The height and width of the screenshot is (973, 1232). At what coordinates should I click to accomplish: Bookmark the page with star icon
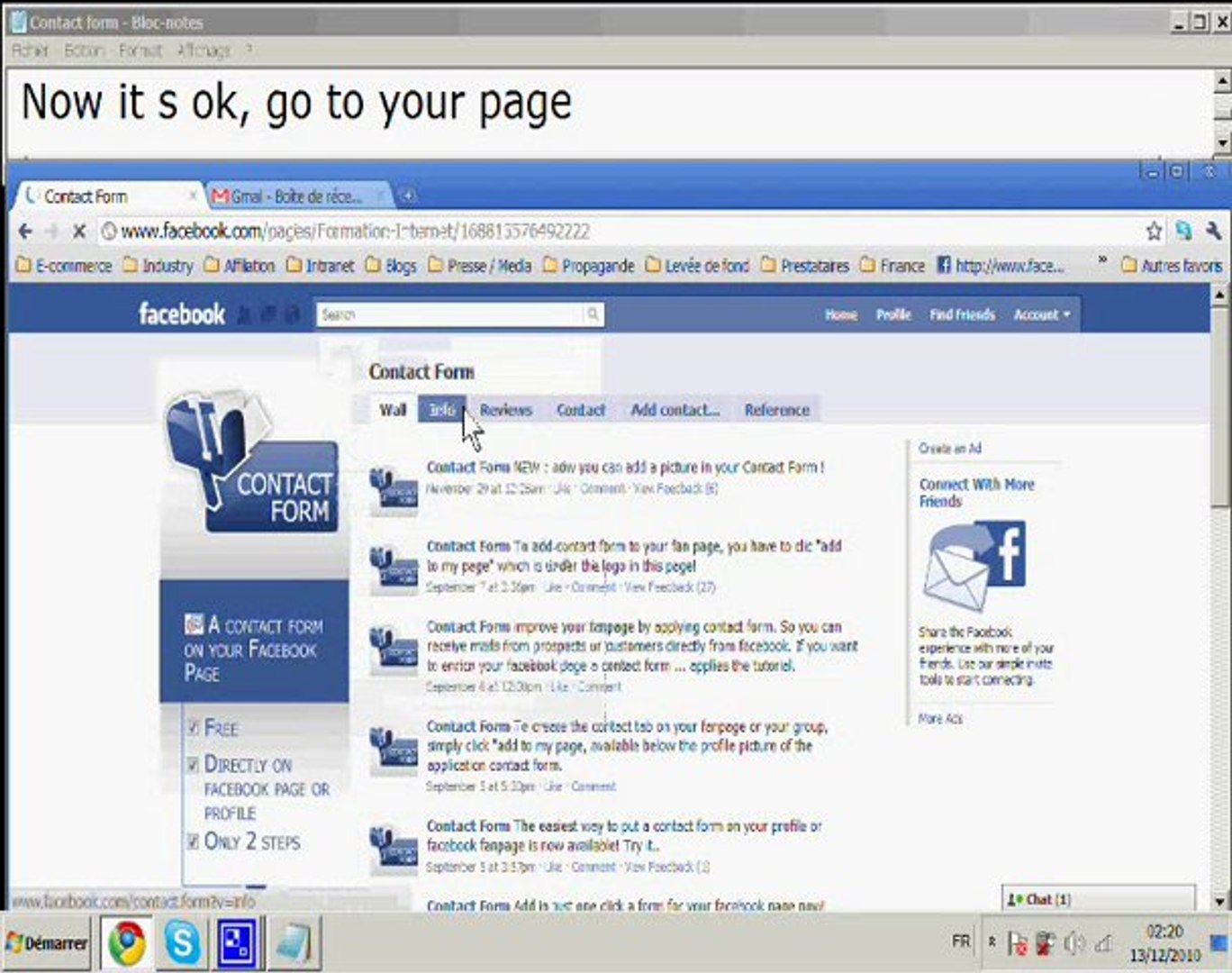point(1154,232)
